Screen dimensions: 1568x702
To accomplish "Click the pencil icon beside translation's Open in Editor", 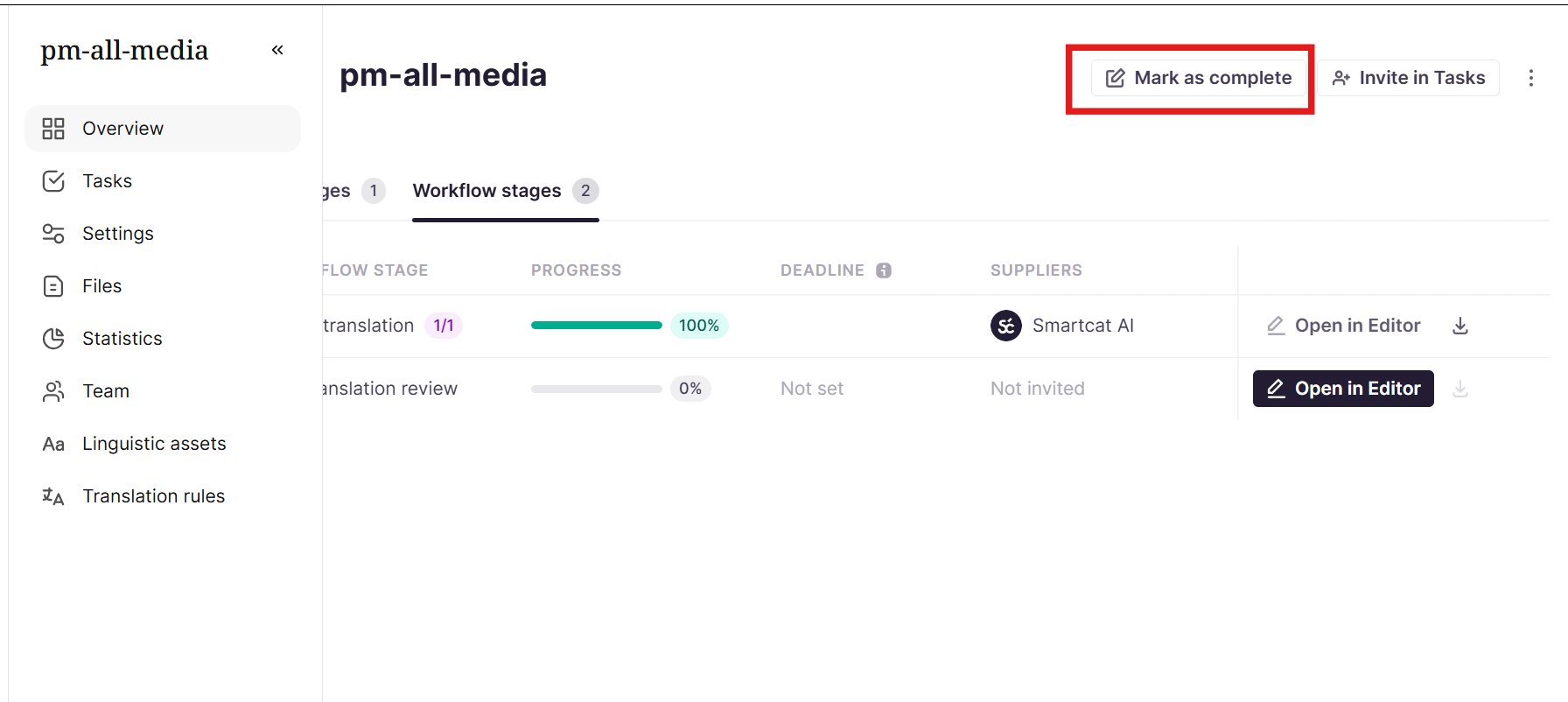I will 1277,326.
